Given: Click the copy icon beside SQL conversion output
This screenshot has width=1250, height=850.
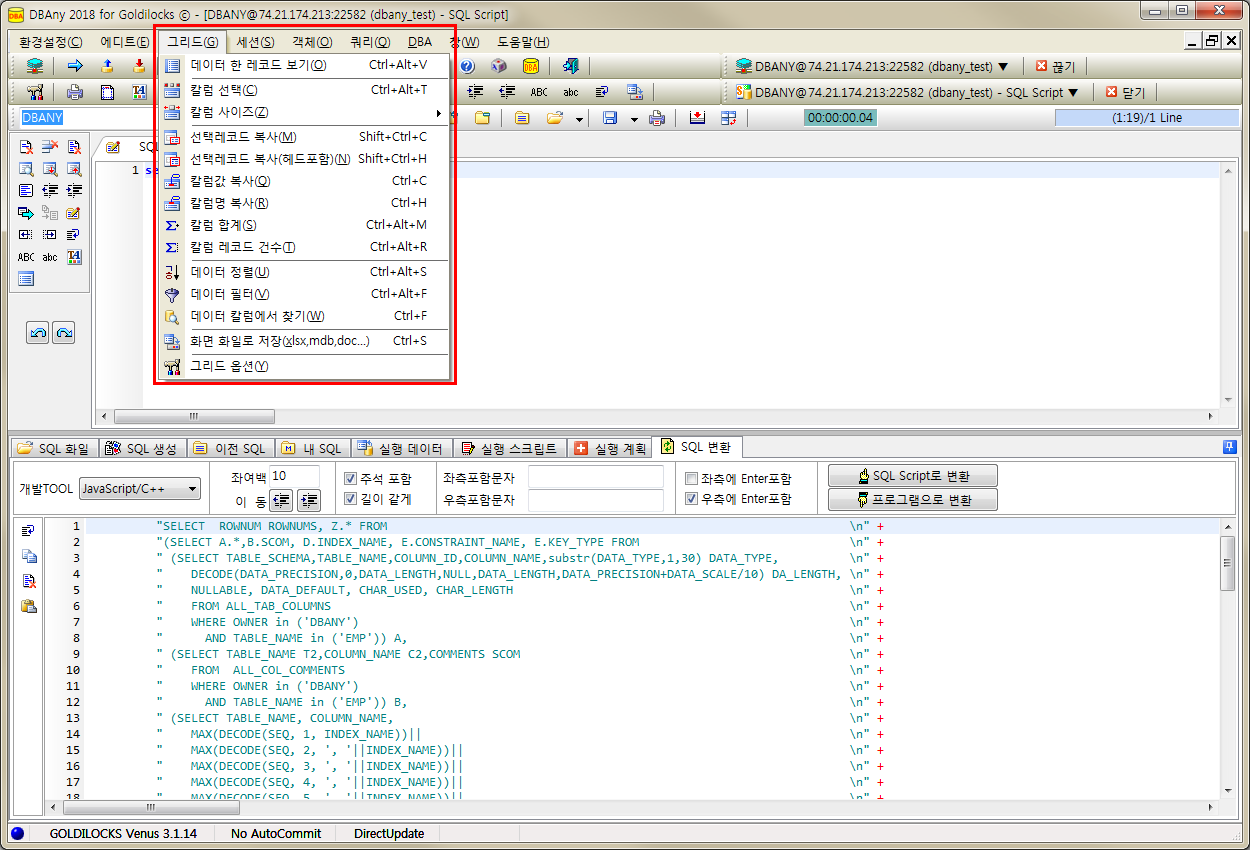Looking at the screenshot, I should point(29,555).
